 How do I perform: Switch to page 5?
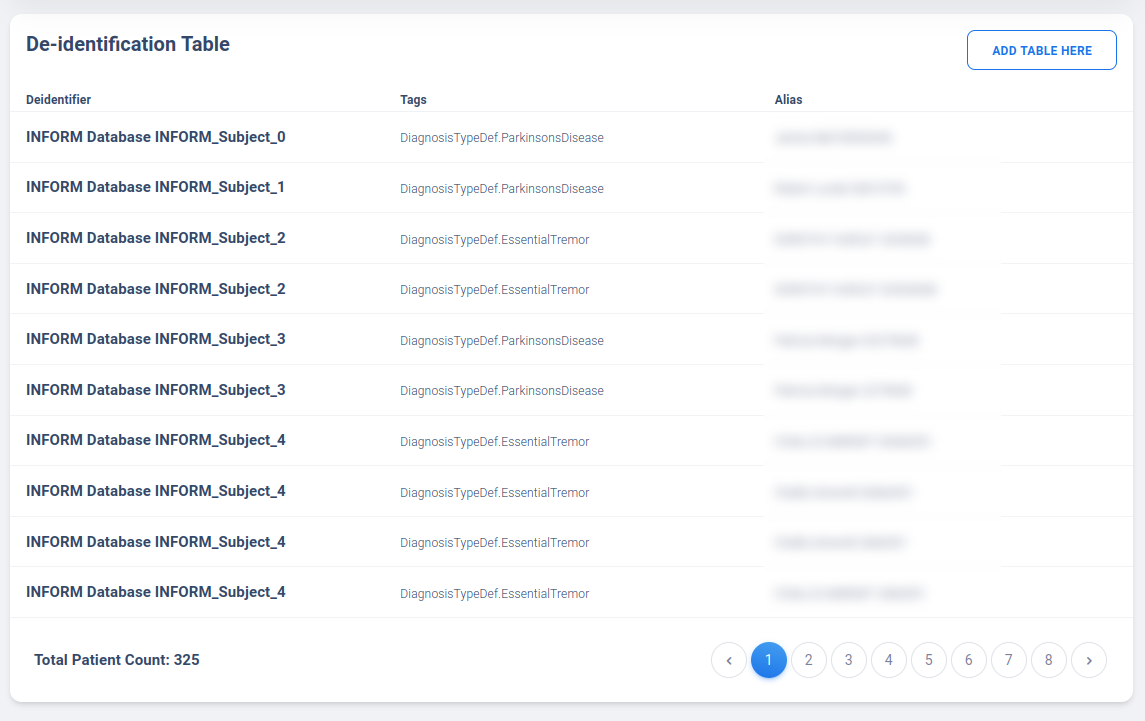click(928, 660)
